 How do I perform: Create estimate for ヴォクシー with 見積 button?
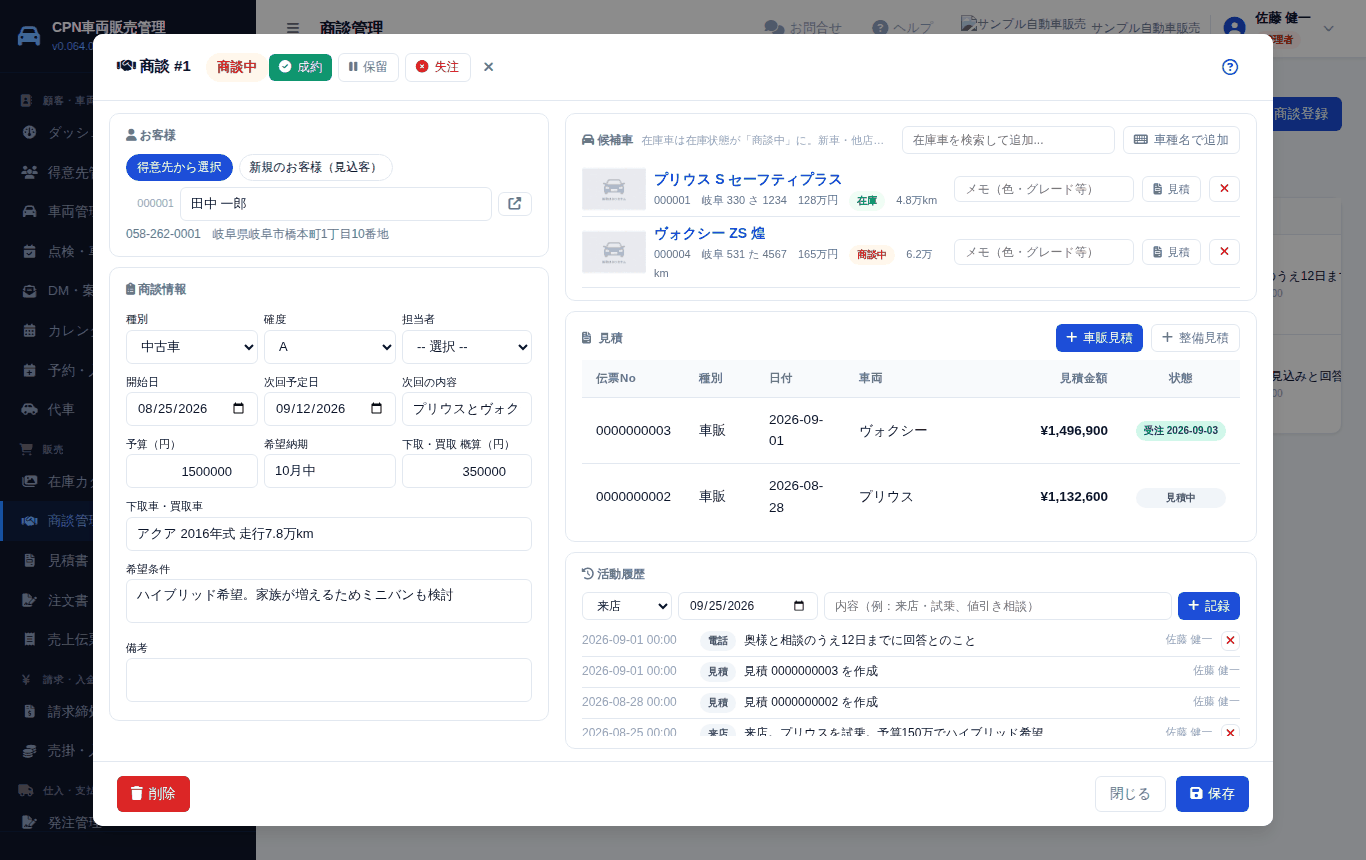coord(1171,252)
